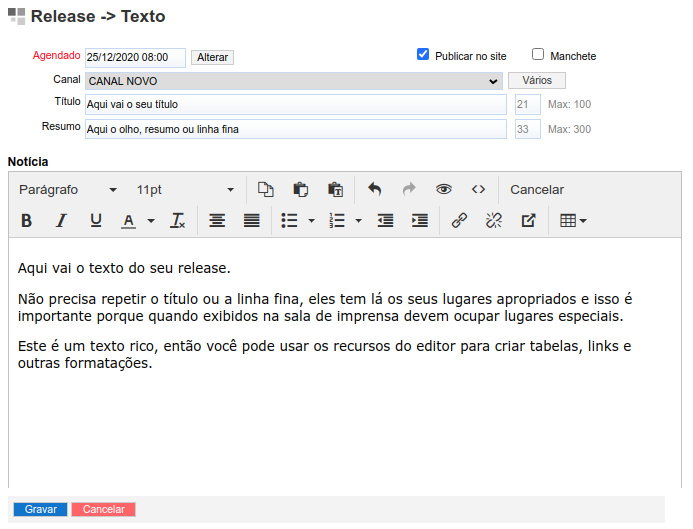Justify the text alignment
Screen dimensions: 693x529
tap(251, 221)
